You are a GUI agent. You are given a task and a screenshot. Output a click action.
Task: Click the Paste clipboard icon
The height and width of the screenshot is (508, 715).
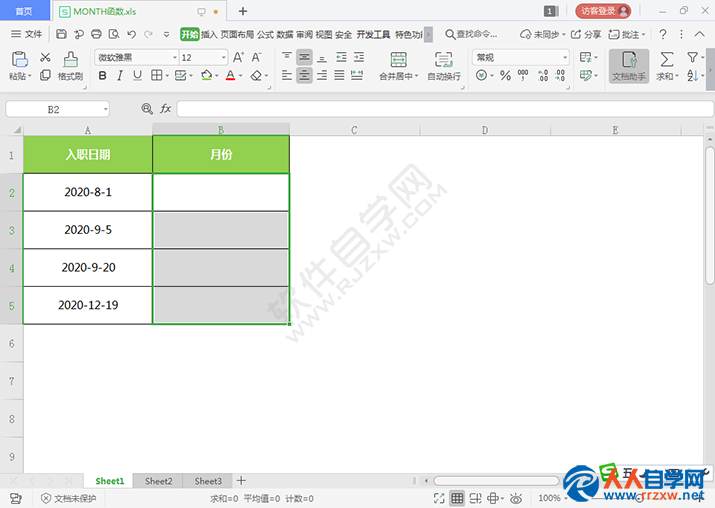coord(20,59)
